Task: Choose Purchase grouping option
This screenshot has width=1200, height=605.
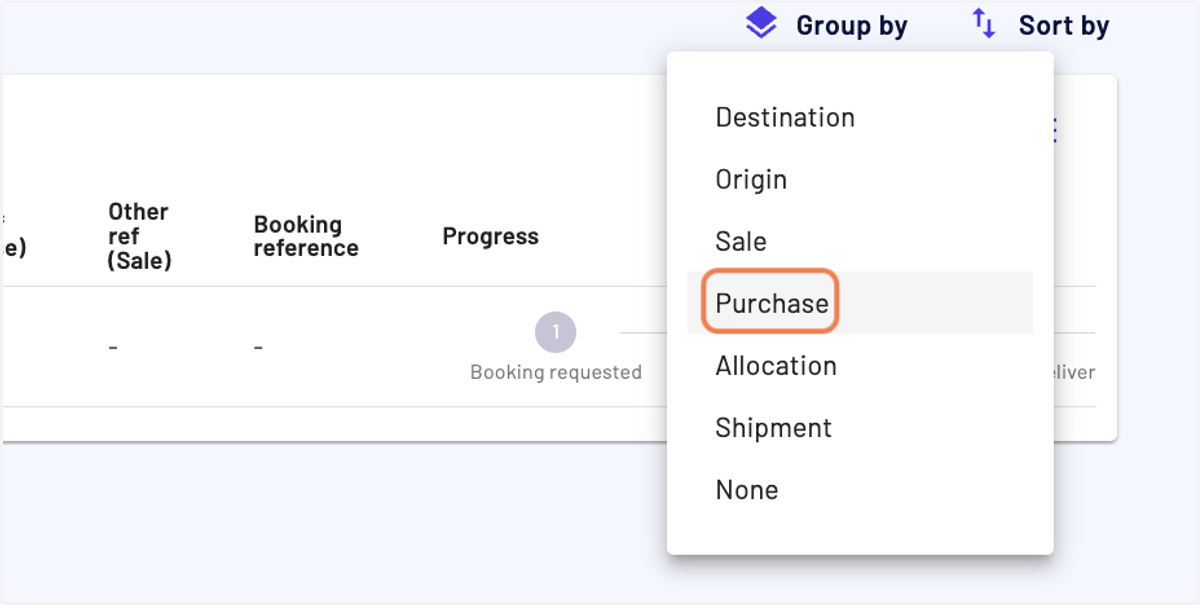Action: coord(860,303)
